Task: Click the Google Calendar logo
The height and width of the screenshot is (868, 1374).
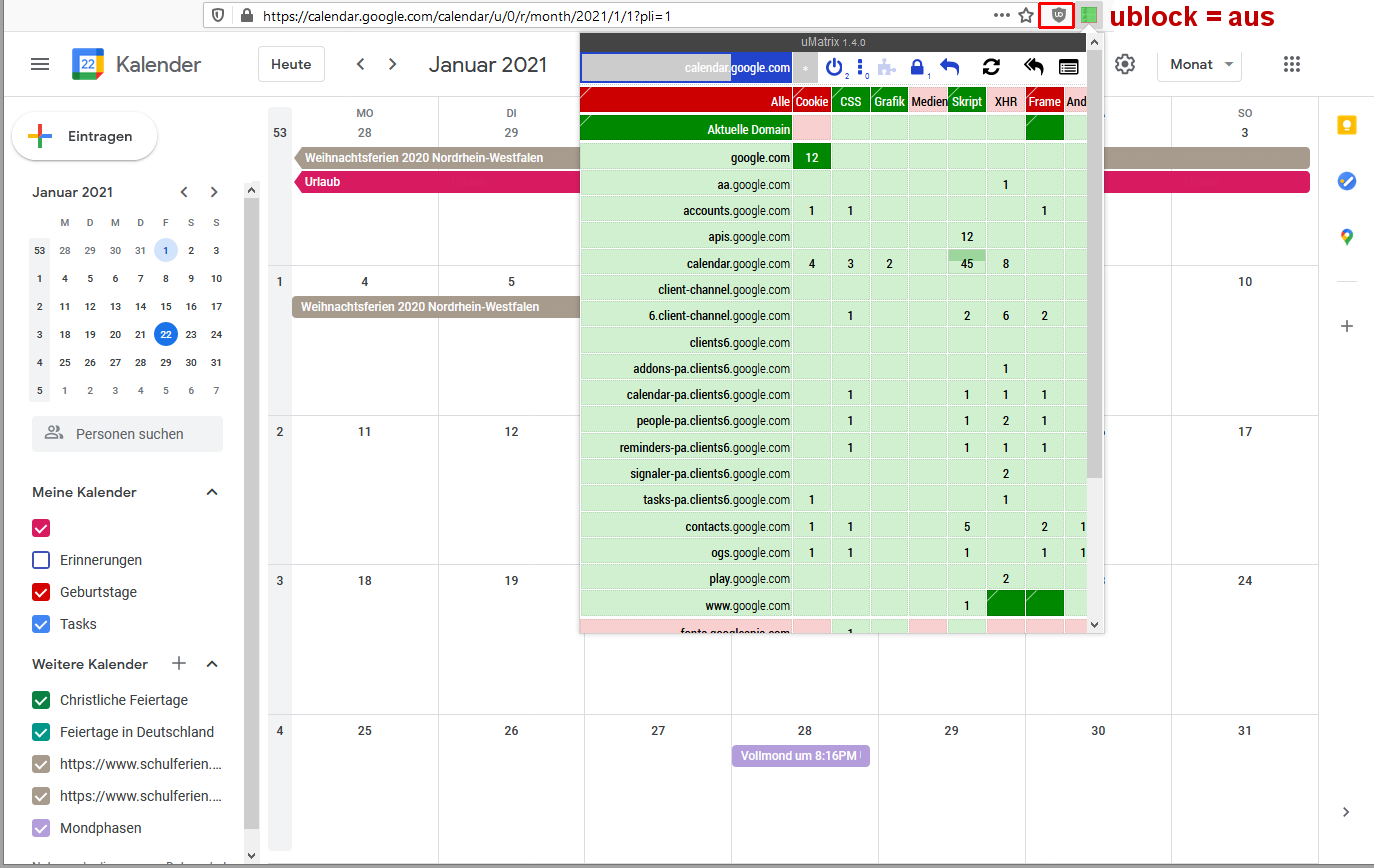Action: point(88,64)
